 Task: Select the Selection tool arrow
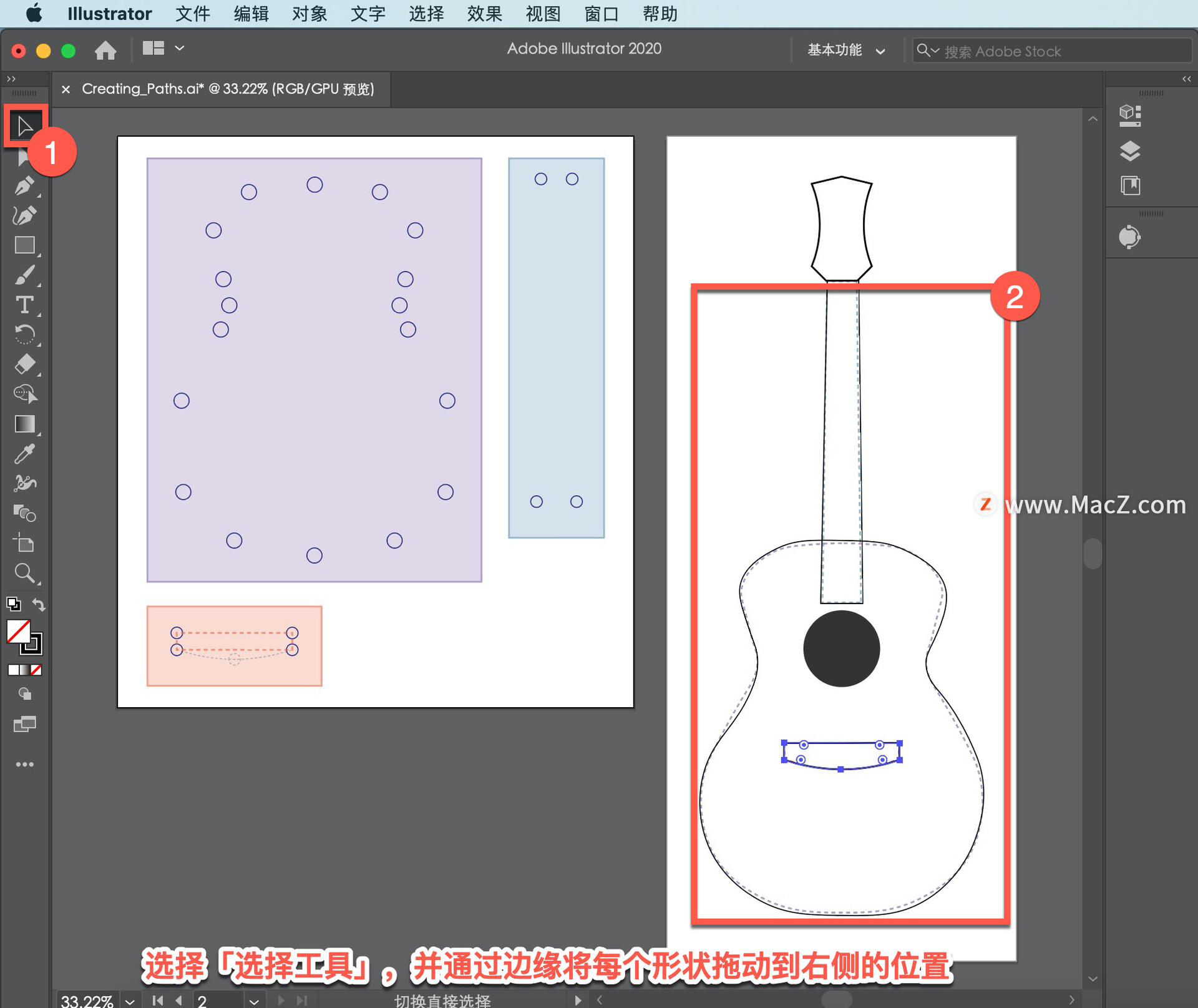24,125
